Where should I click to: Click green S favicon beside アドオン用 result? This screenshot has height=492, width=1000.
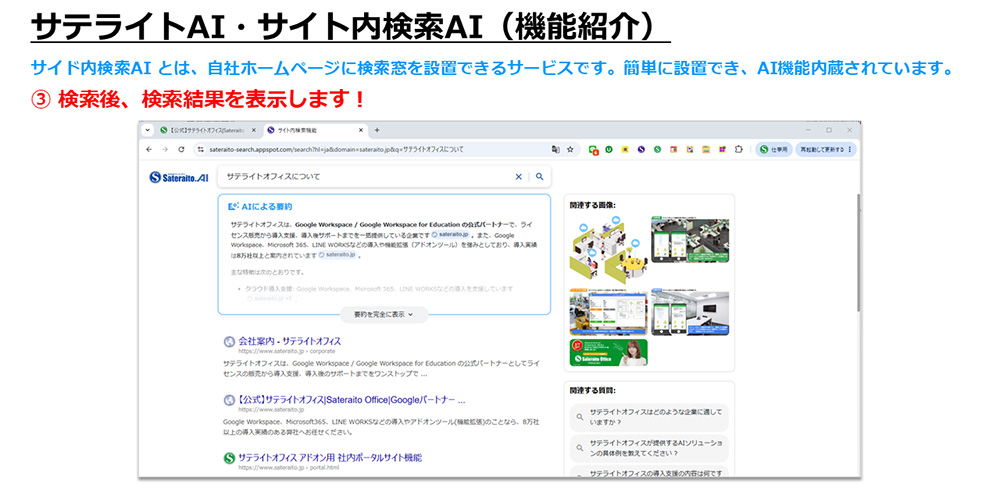230,458
